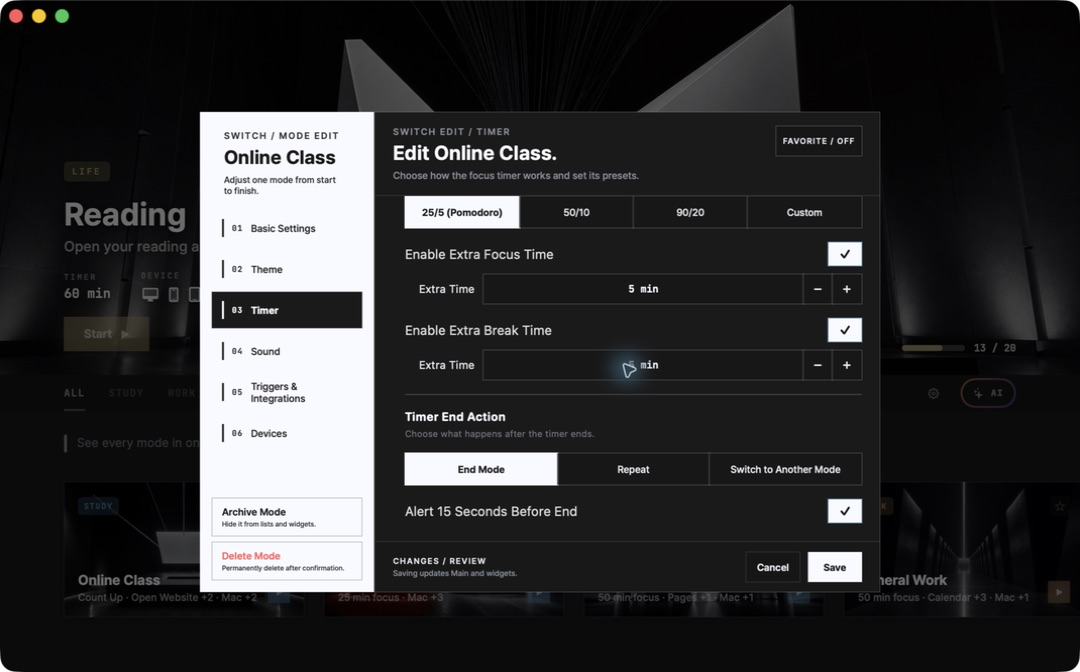Open the AI sparkle button
Viewport: 1080px width, 672px height.
click(x=988, y=393)
